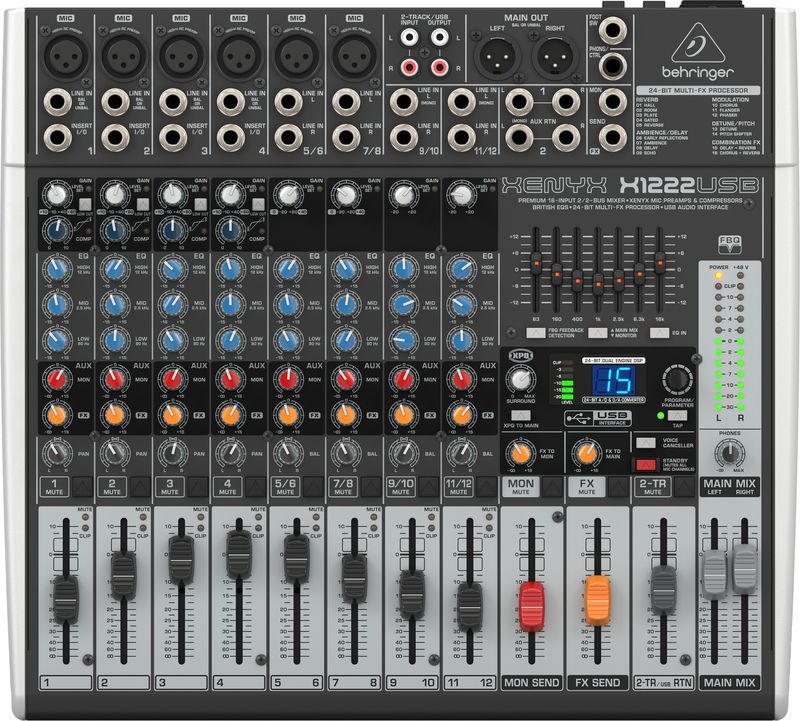Toggle the MON MUTE button
The image size is (800, 721).
[x=553, y=486]
